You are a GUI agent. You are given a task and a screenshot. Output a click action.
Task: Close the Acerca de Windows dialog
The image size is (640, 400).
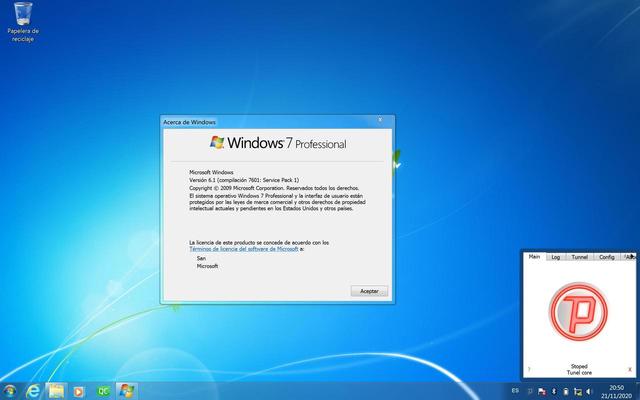(x=380, y=120)
